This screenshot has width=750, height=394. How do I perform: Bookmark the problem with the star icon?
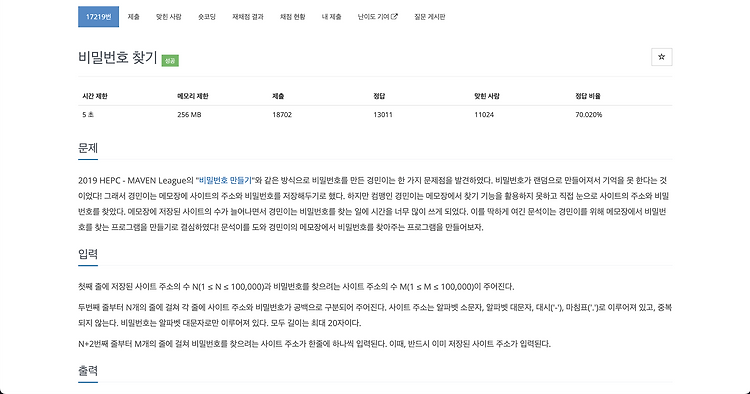(662, 57)
